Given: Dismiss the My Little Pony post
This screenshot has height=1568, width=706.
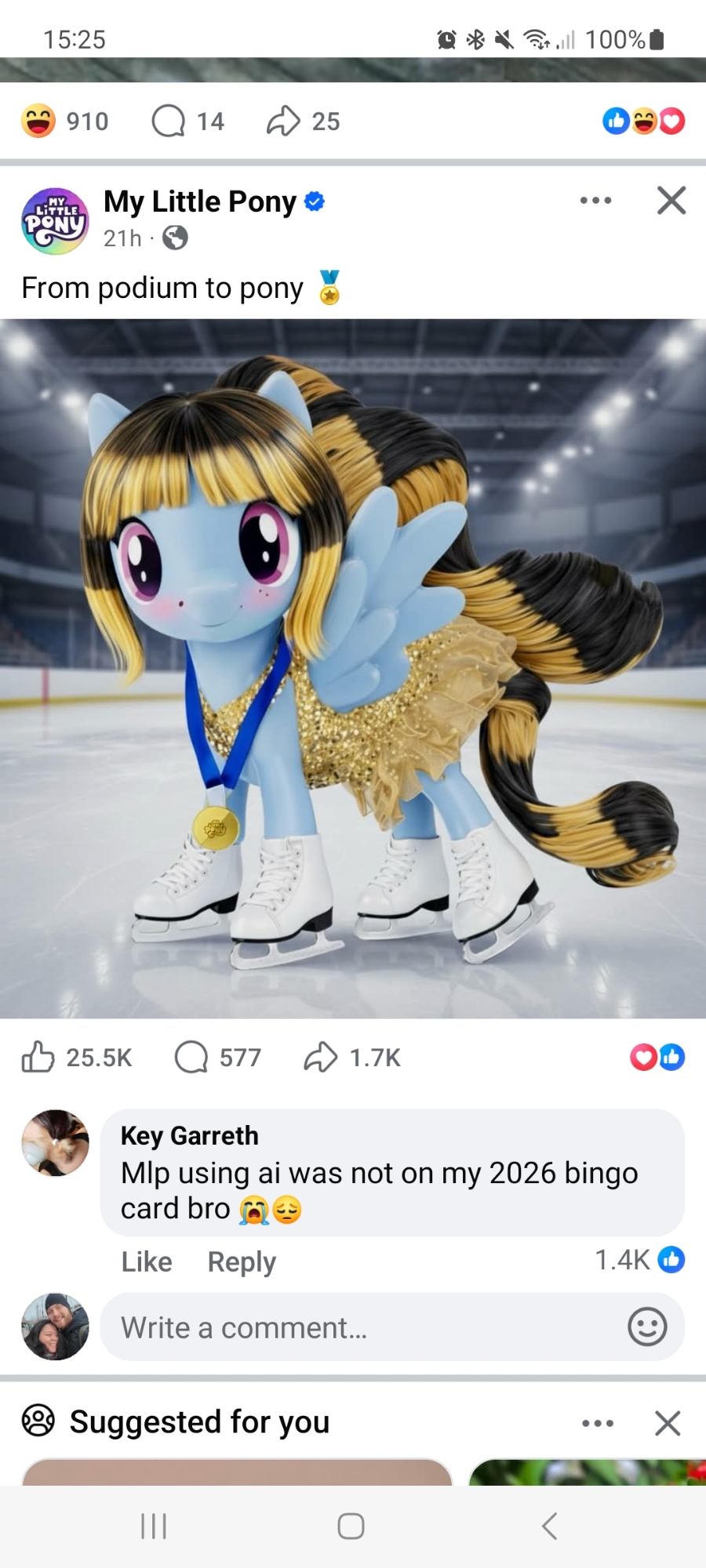Looking at the screenshot, I should point(671,201).
